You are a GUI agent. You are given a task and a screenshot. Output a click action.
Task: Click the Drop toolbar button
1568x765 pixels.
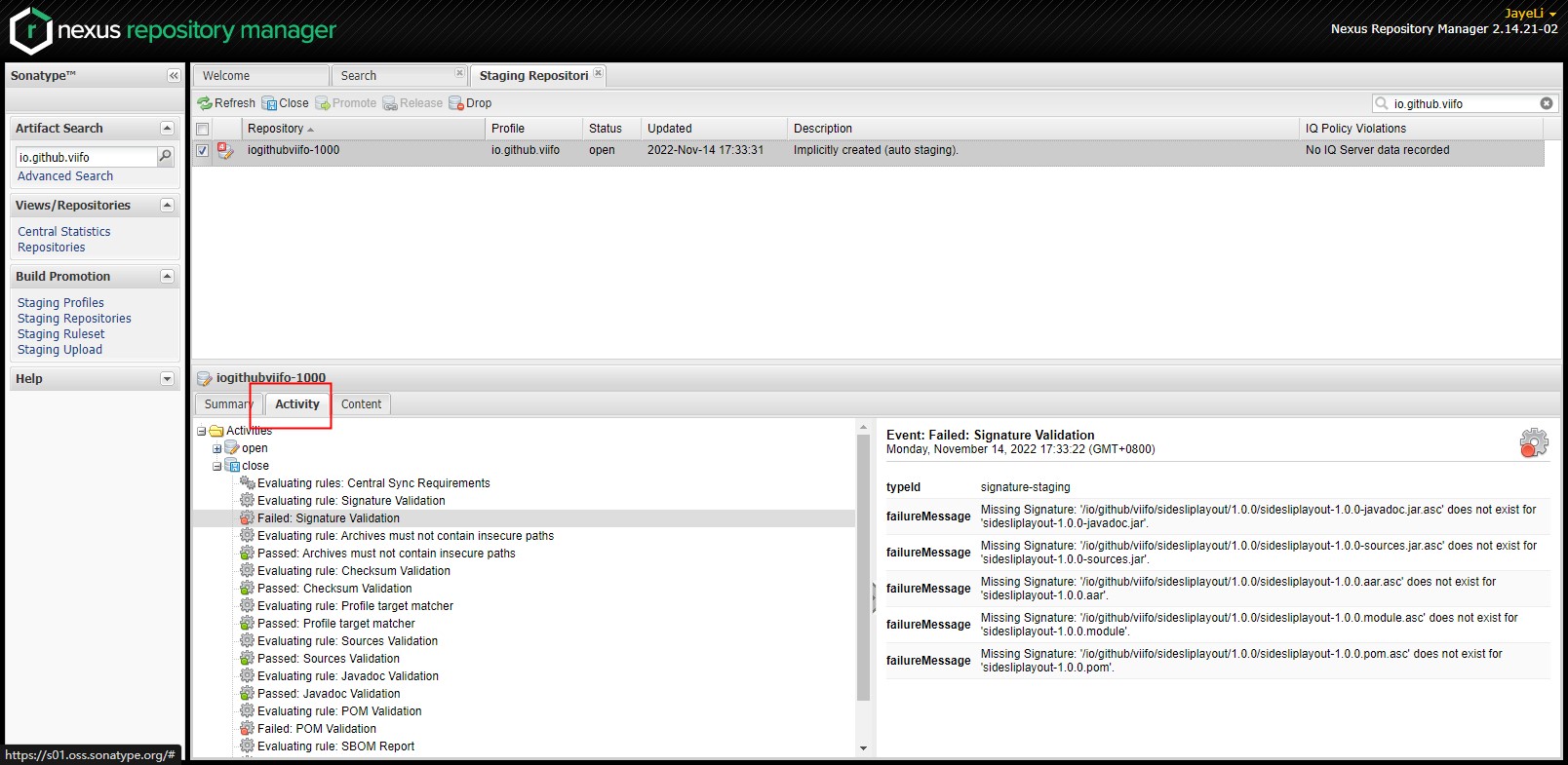[x=470, y=103]
